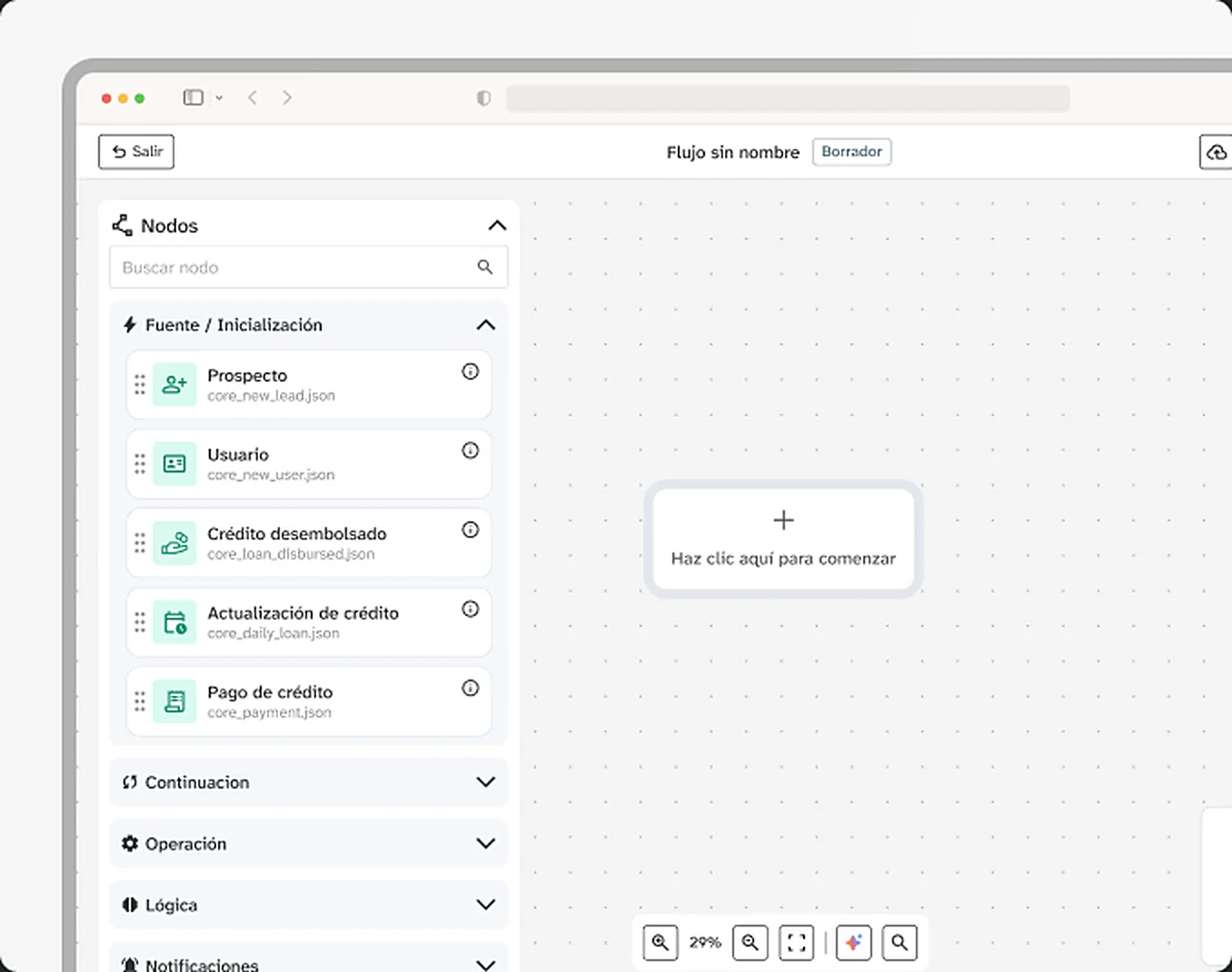
Task: Click the magnifier icon in Buscar nodo
Action: (x=485, y=267)
